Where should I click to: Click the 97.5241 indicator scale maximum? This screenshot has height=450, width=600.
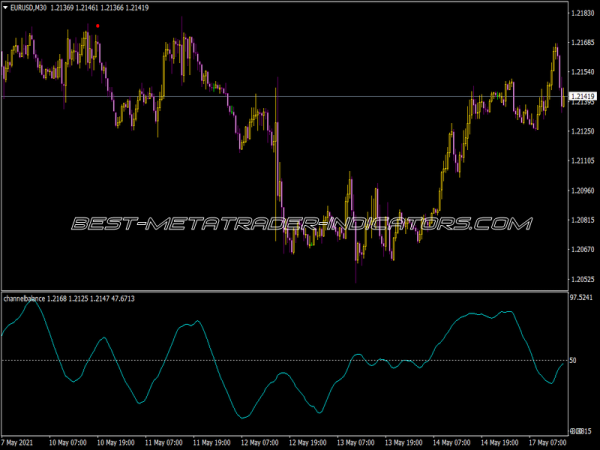(582, 298)
